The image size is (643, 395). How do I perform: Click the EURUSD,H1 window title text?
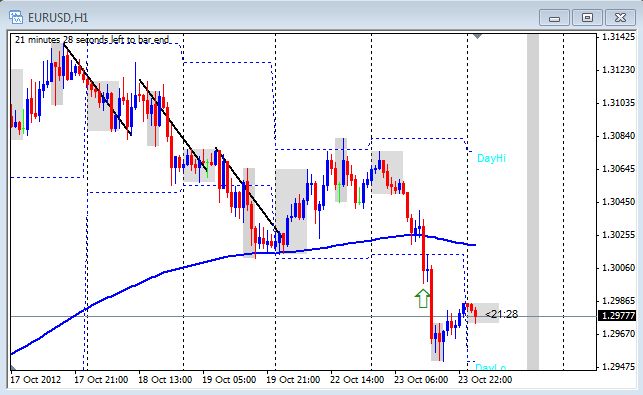tap(58, 18)
